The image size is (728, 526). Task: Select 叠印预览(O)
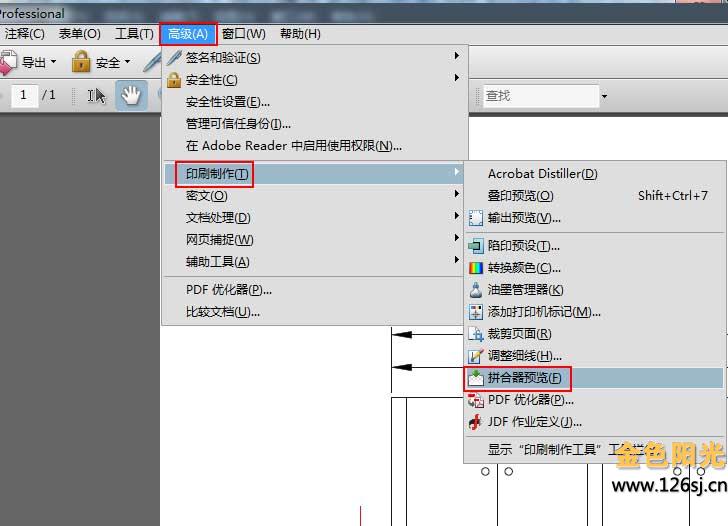[594, 196]
